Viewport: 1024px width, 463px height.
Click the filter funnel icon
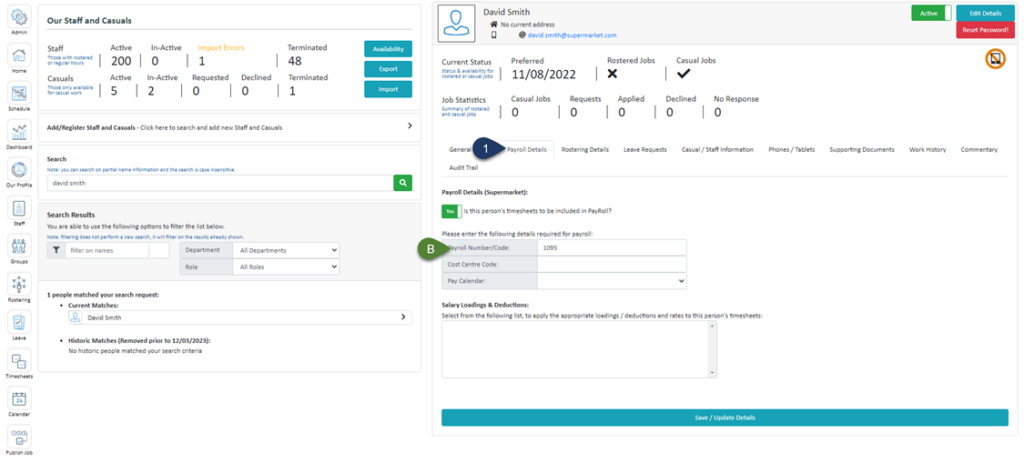pos(56,250)
